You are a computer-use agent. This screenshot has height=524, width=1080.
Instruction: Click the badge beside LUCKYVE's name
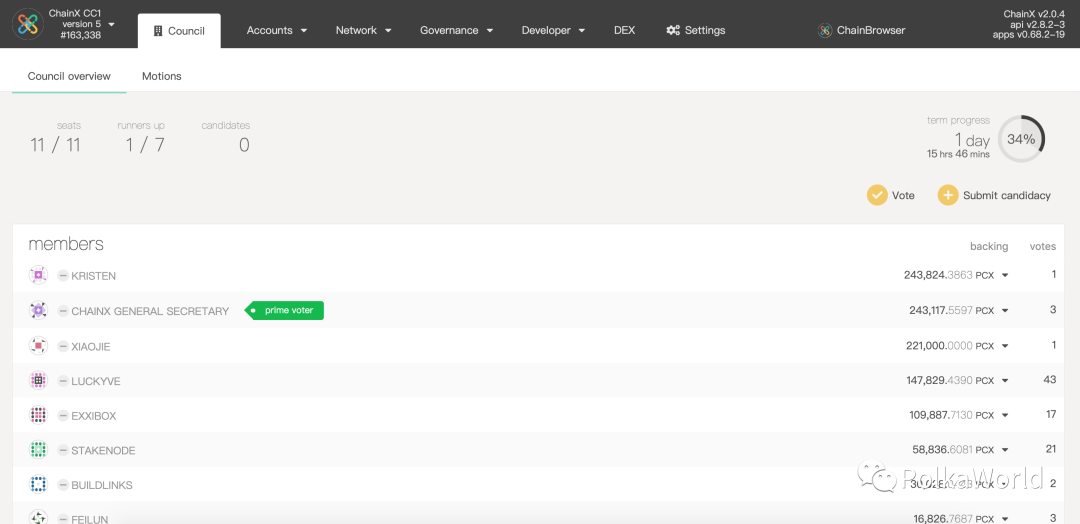coord(63,381)
